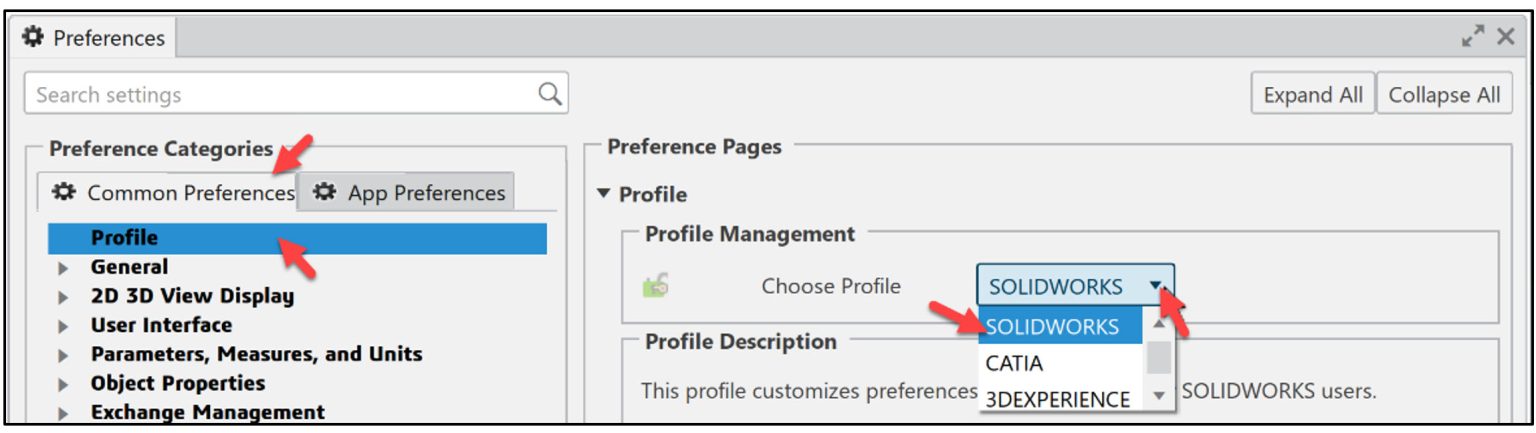The image size is (1536, 433).
Task: Expand the General category
Action: 64,268
